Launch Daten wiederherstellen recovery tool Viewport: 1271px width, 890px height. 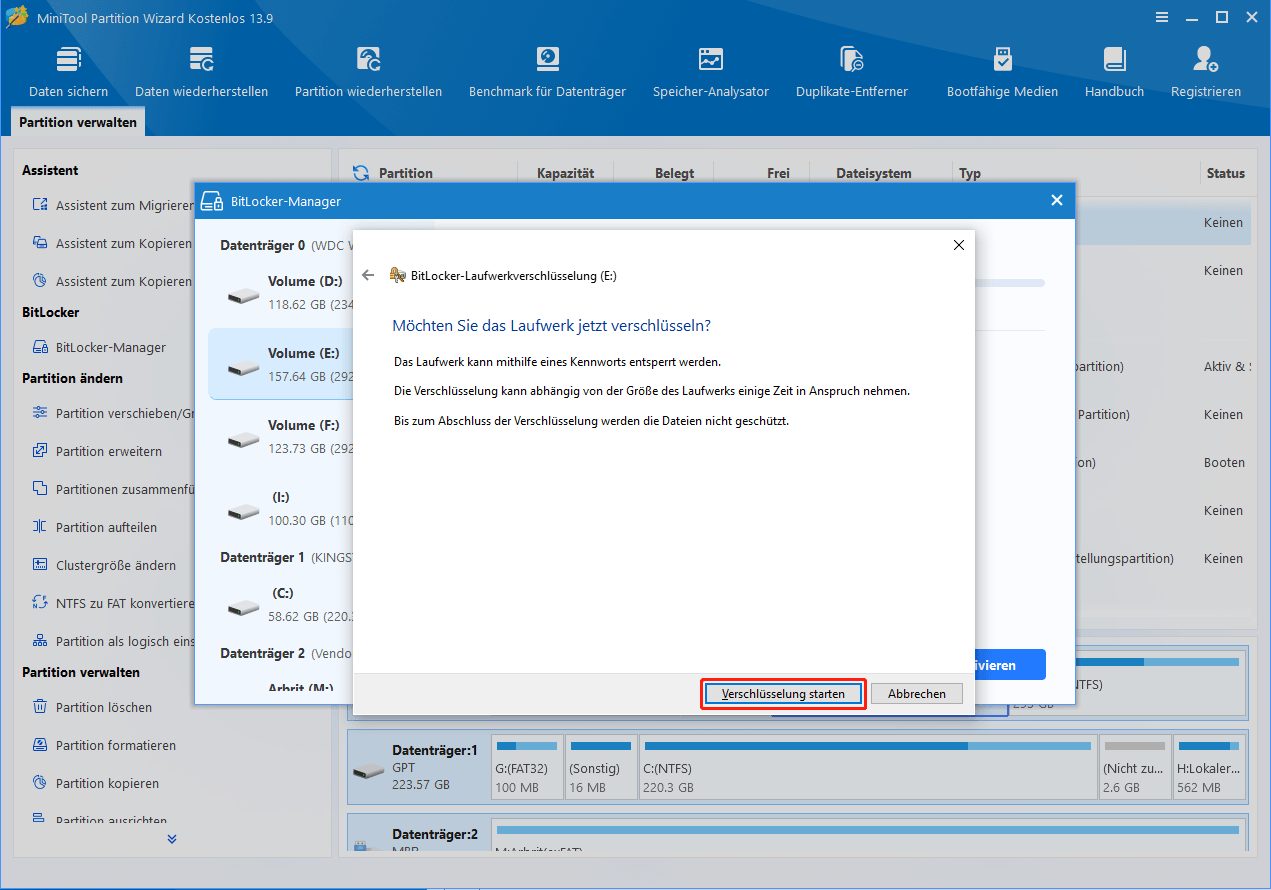[x=201, y=72]
